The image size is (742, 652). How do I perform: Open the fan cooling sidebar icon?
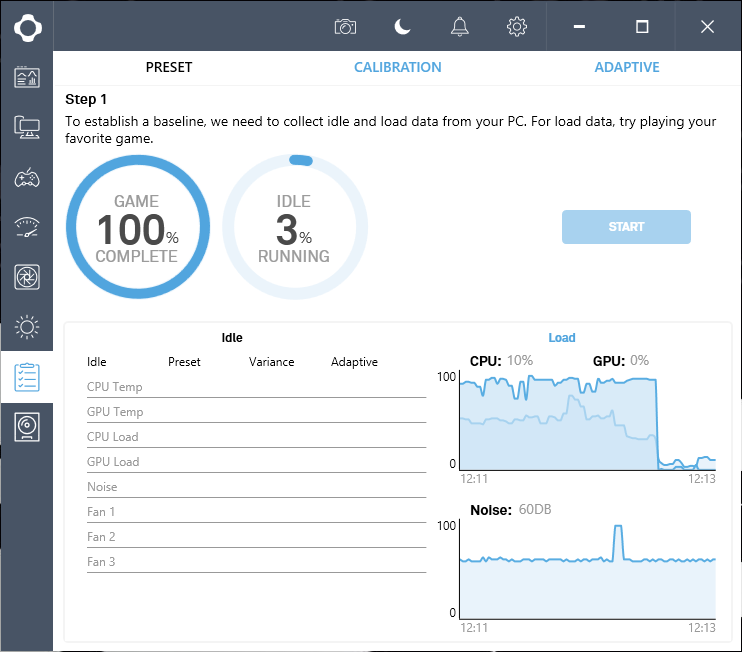pos(27,277)
